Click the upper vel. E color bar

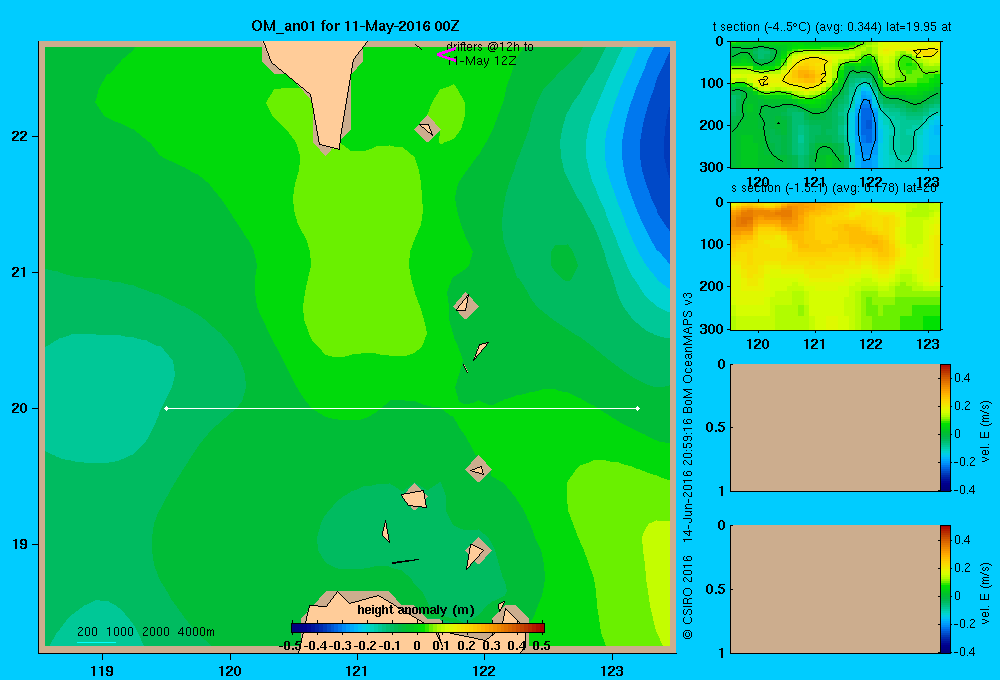pos(945,427)
